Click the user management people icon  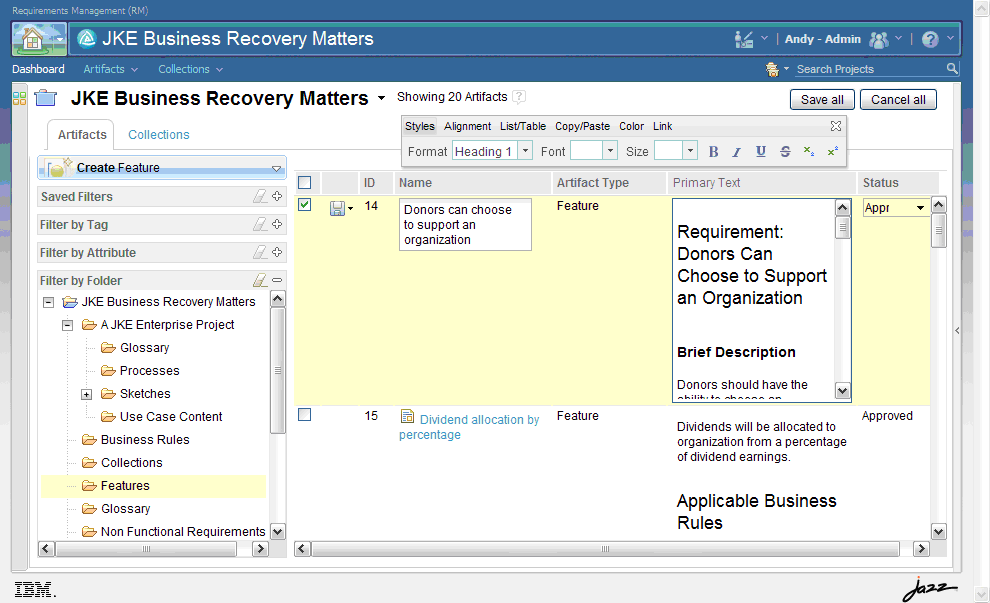point(879,40)
